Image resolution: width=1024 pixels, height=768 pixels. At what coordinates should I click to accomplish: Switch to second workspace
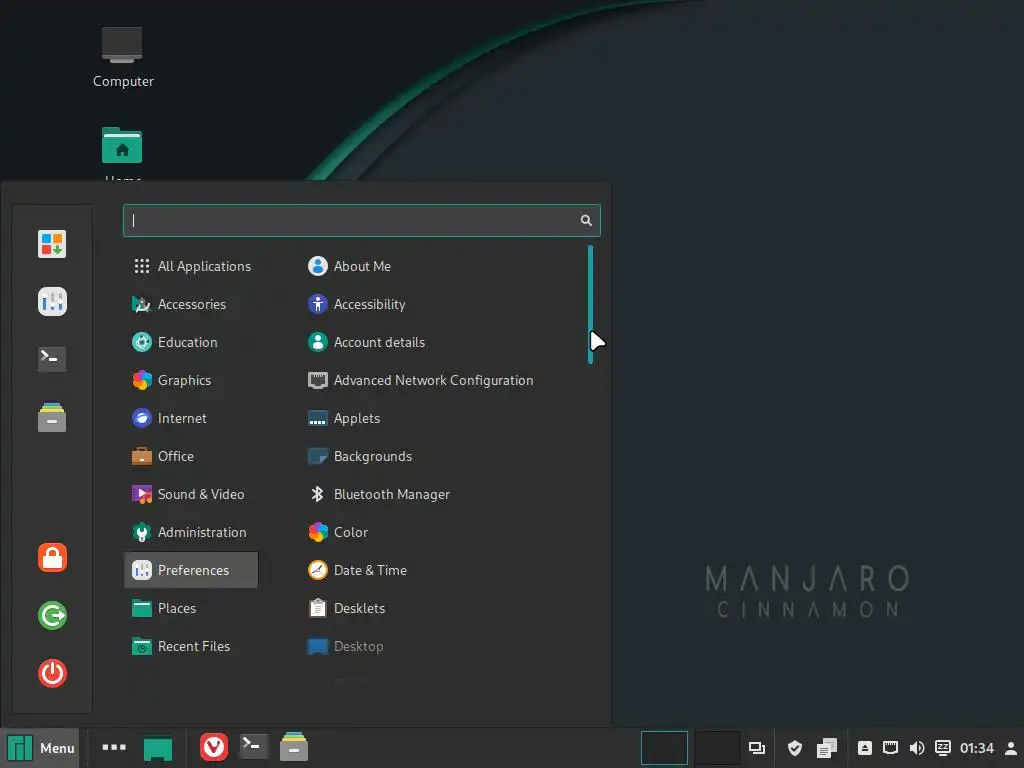click(716, 748)
